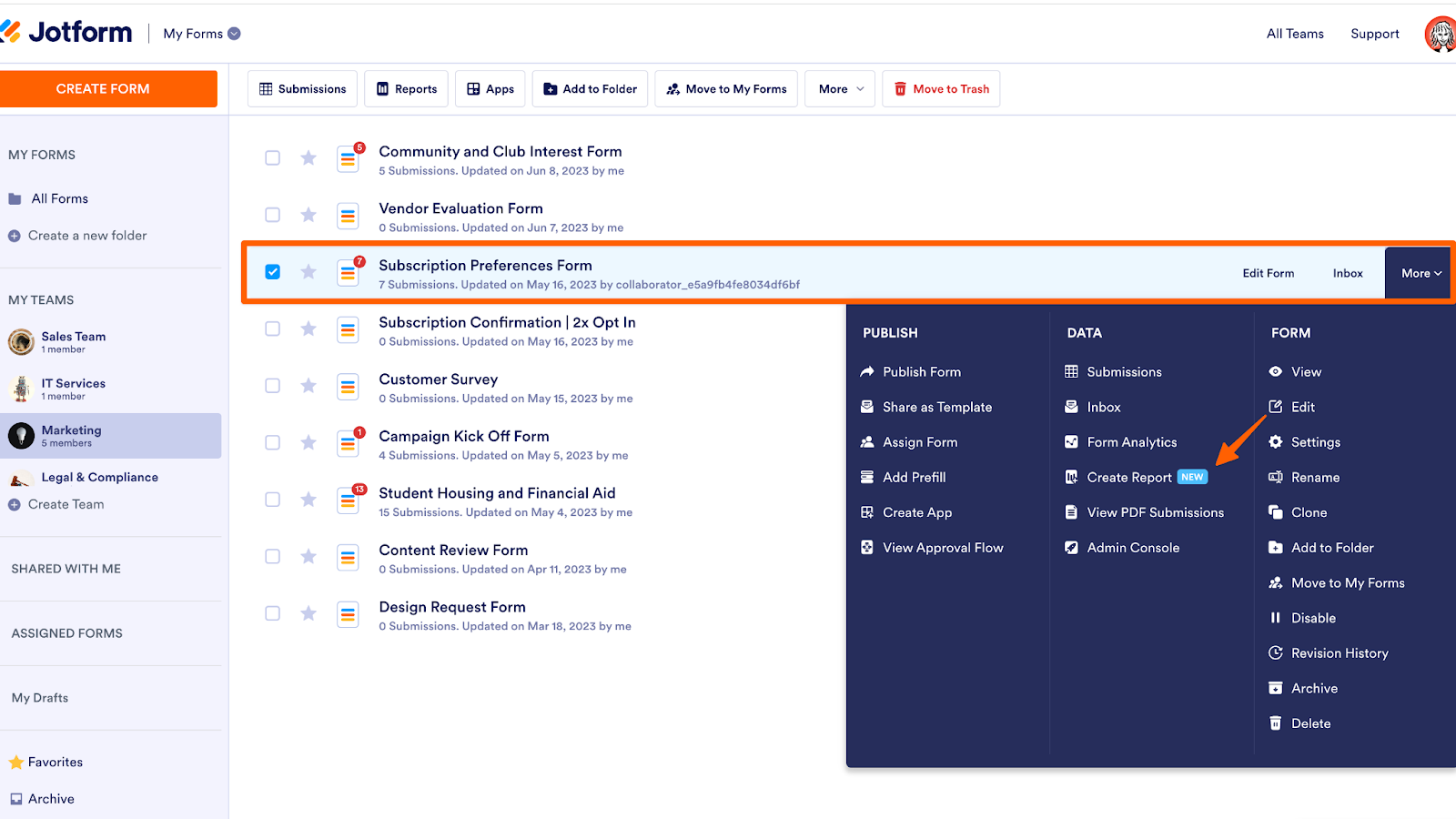Screen dimensions: 1456x819
Task: Click the Student Housing form icon
Action: click(349, 500)
